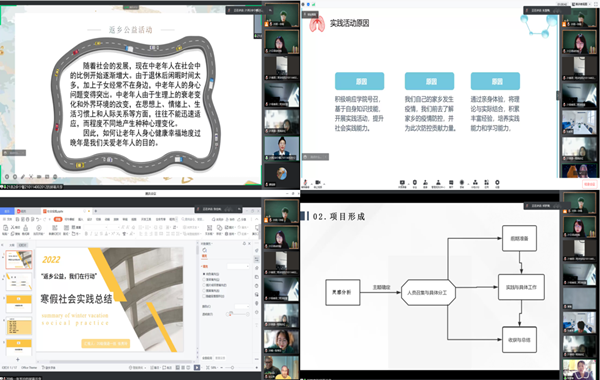This screenshot has width=600, height=380.
Task: Select the third slide thumbnail in WPS
Action: pos(19,304)
